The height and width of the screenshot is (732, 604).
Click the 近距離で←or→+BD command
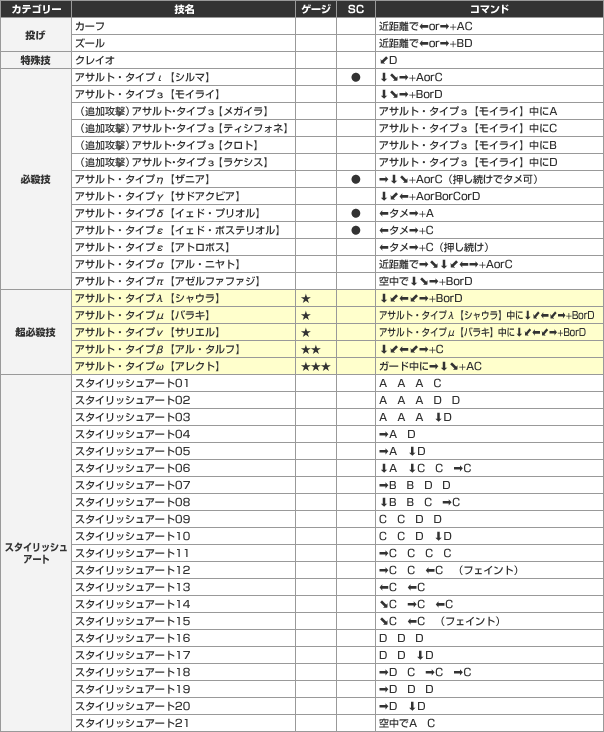coord(426,43)
